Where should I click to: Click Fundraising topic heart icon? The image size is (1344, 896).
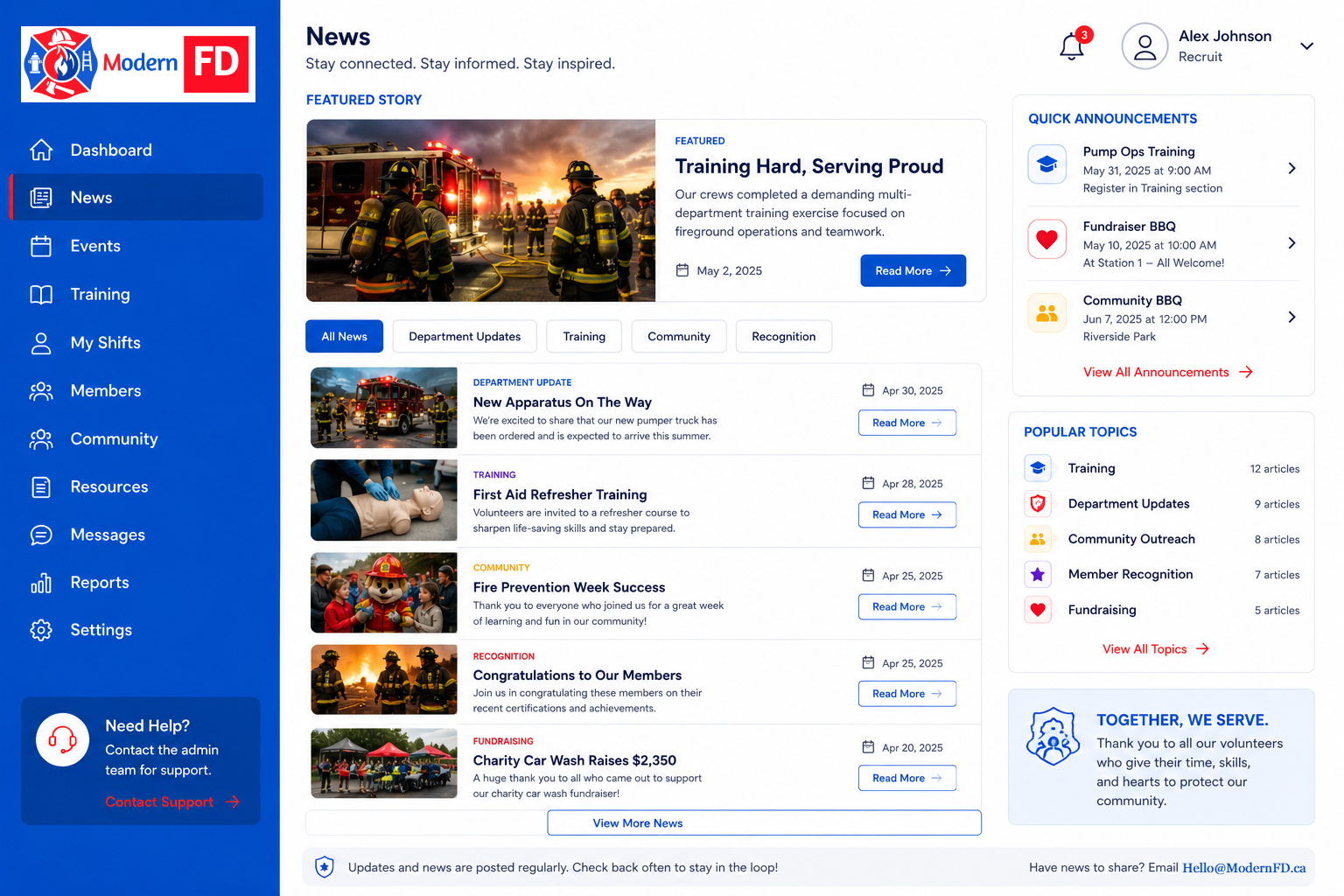coord(1038,610)
